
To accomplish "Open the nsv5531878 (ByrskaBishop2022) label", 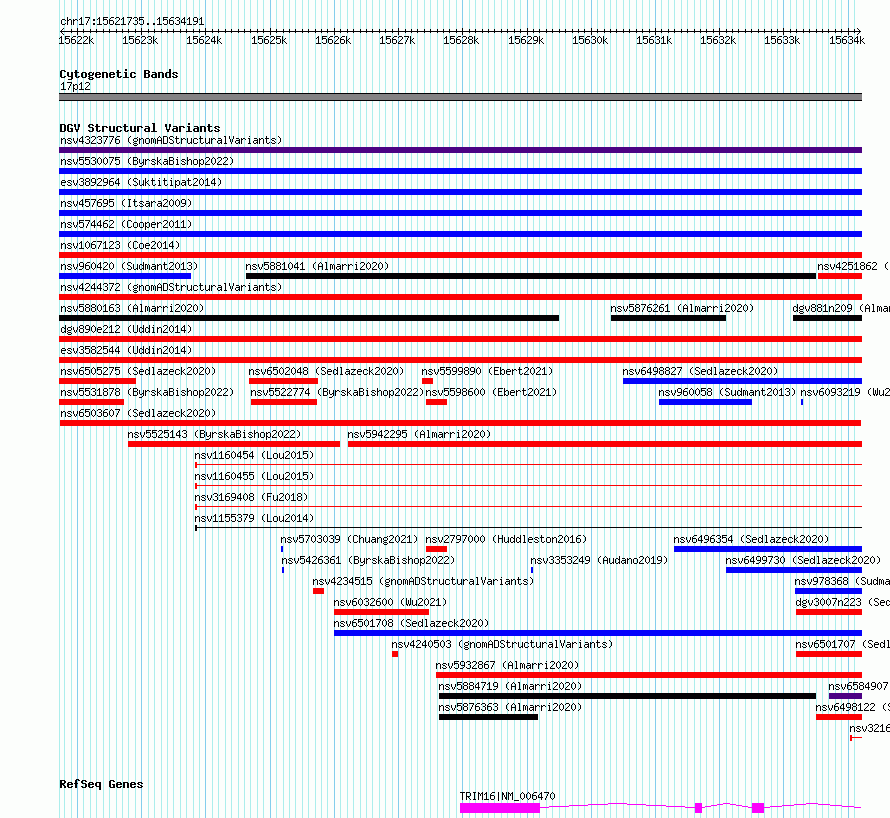I will coord(147,392).
